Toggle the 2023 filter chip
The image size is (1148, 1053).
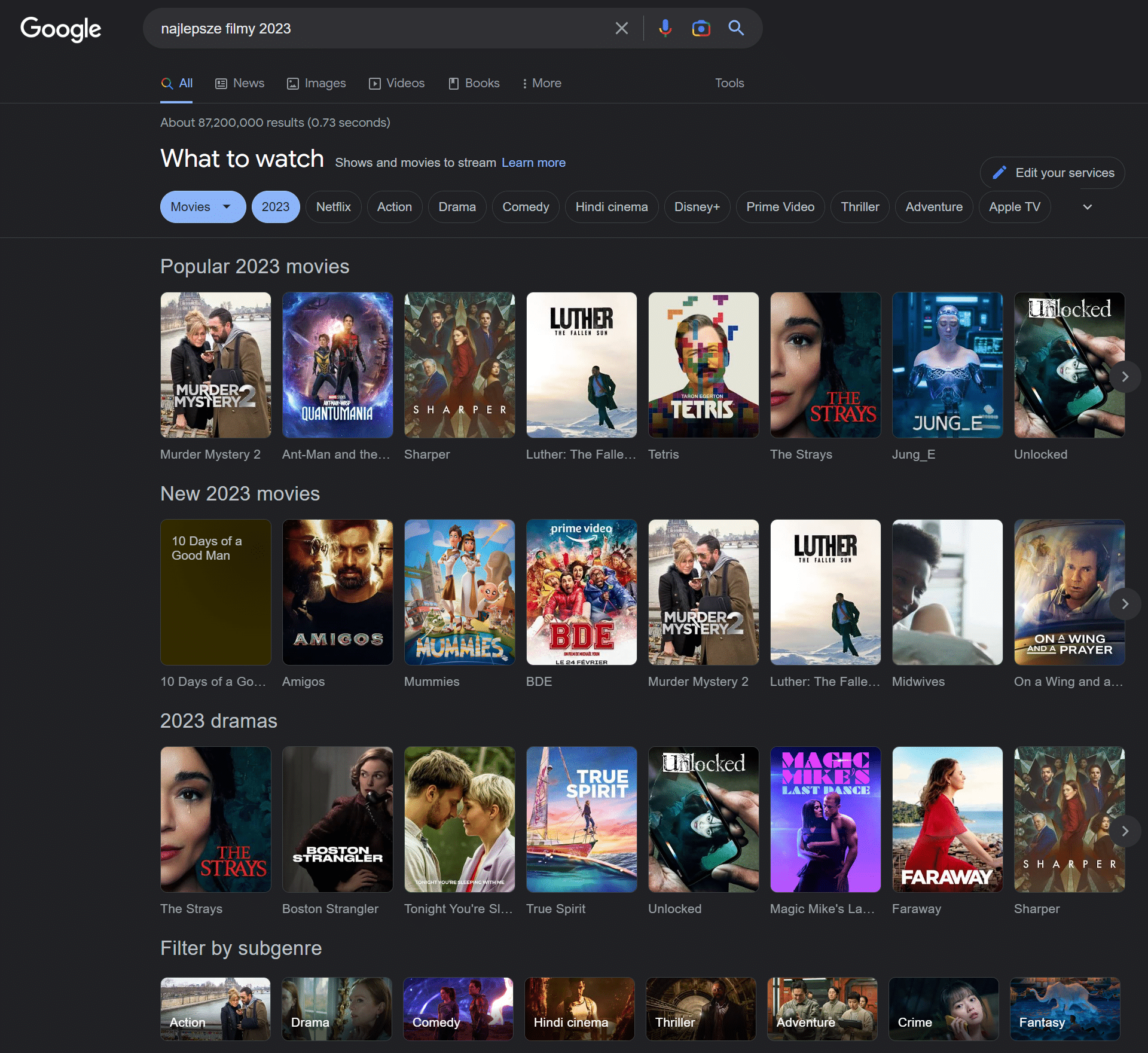276,207
